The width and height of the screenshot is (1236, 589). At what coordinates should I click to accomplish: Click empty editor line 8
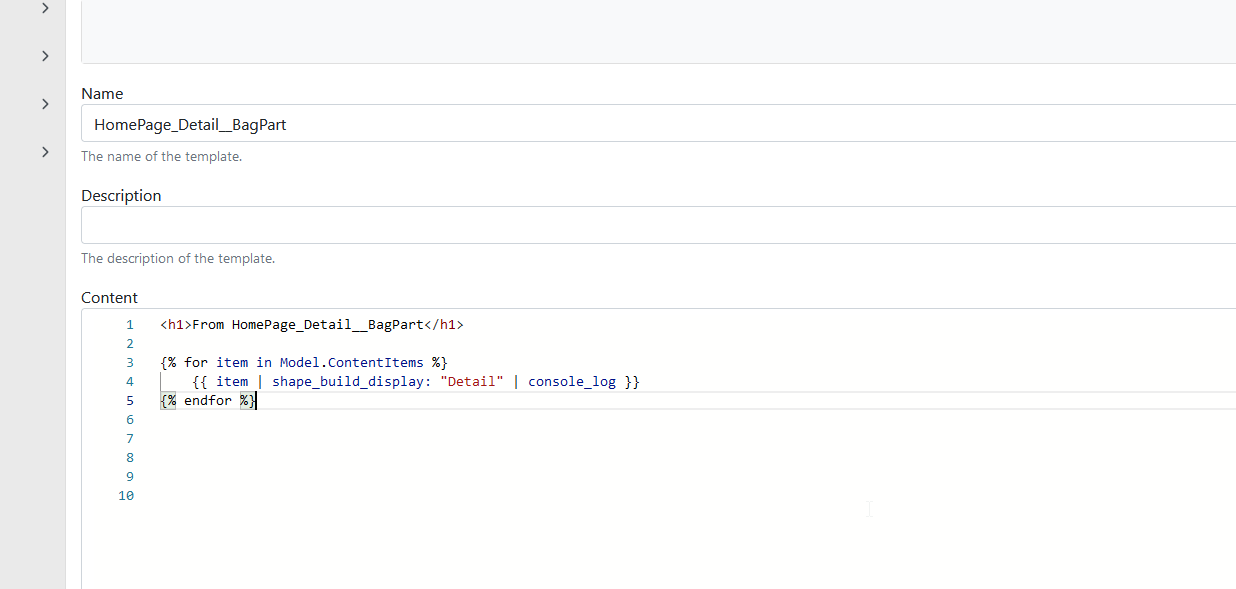pyautogui.click(x=698, y=458)
